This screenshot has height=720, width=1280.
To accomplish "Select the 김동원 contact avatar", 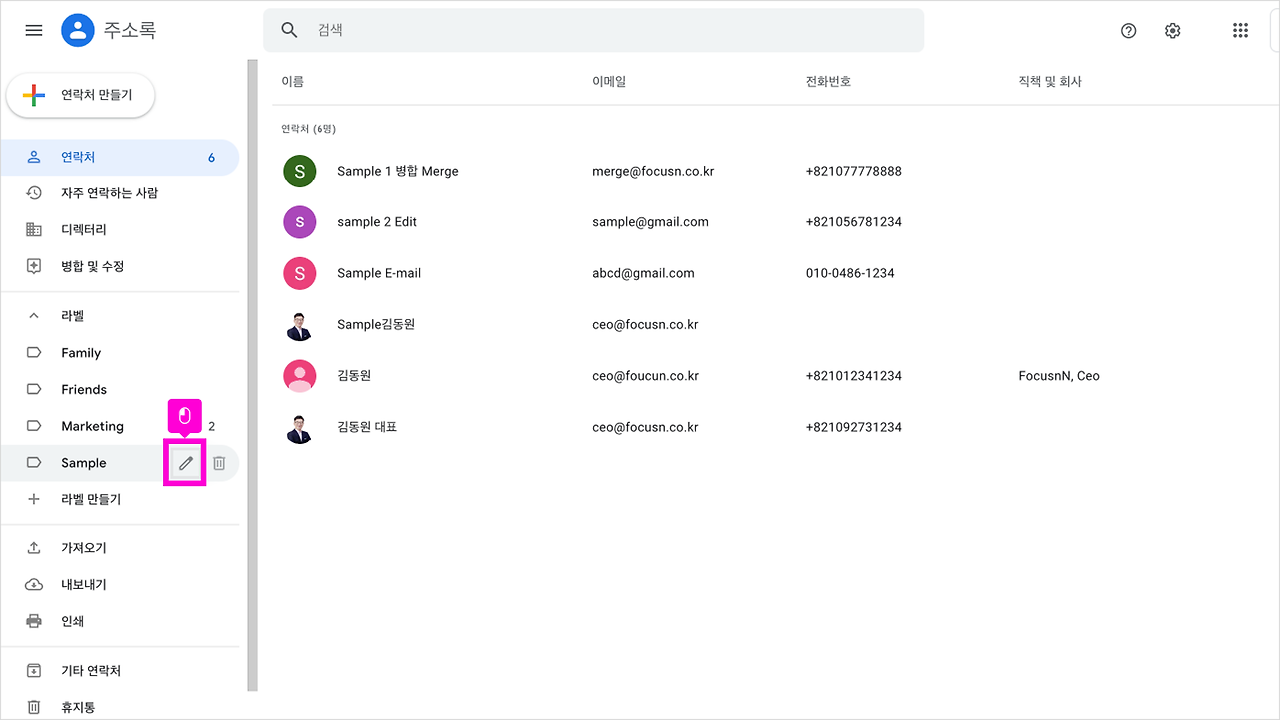I will click(299, 375).
